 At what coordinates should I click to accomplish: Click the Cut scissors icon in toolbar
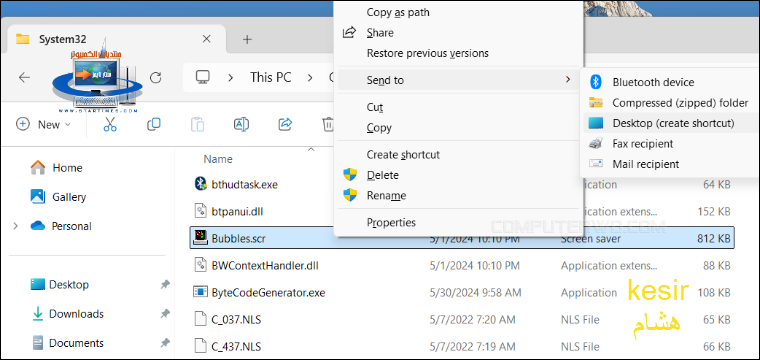(x=110, y=125)
